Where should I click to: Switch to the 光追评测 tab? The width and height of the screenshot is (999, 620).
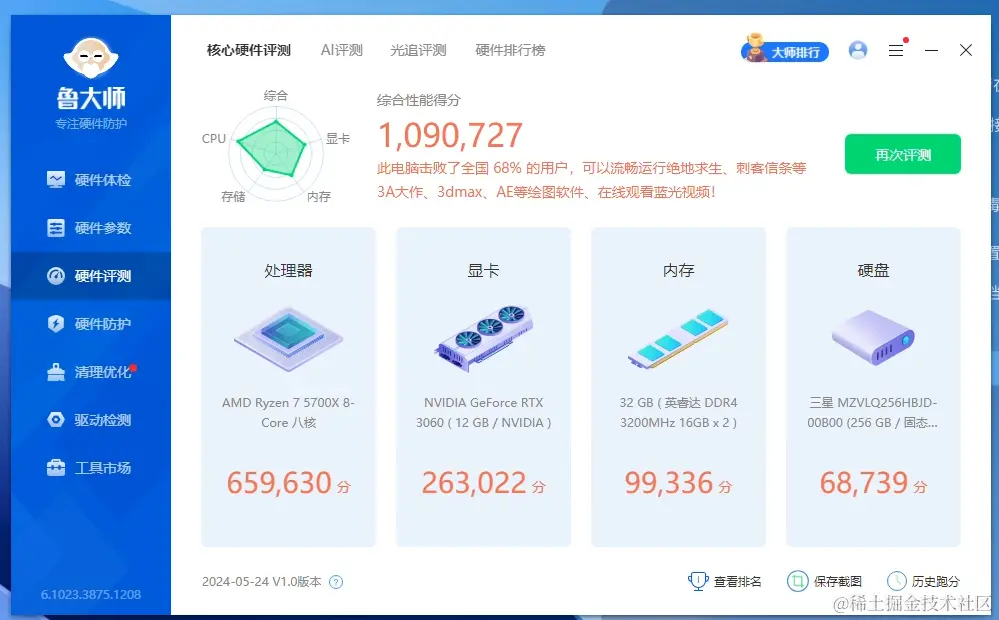pyautogui.click(x=418, y=50)
